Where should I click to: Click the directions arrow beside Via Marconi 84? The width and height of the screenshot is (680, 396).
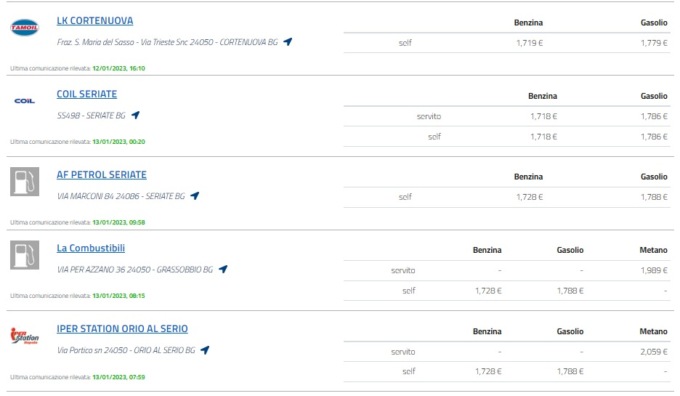[x=195, y=196]
